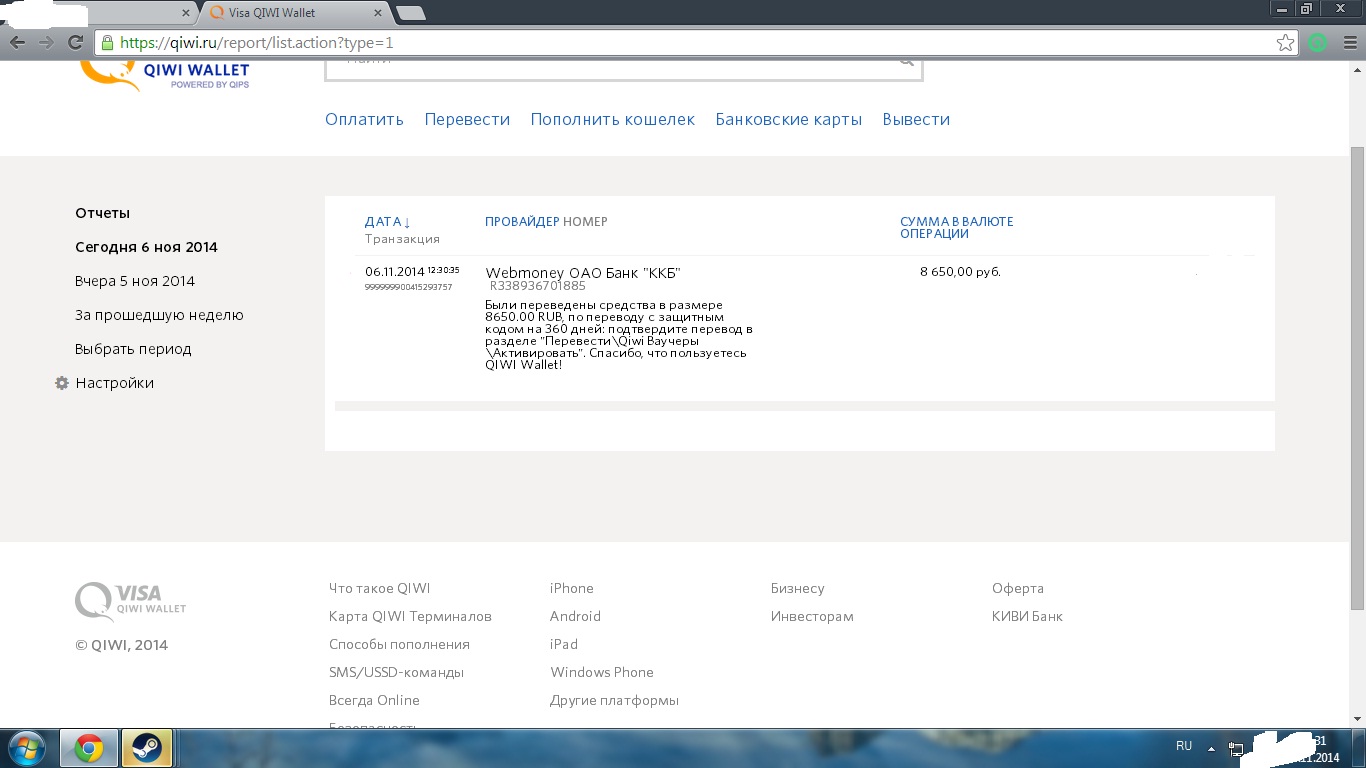Viewport: 1366px width, 768px height.
Task: Reload the page with refresh icon
Action: [75, 43]
